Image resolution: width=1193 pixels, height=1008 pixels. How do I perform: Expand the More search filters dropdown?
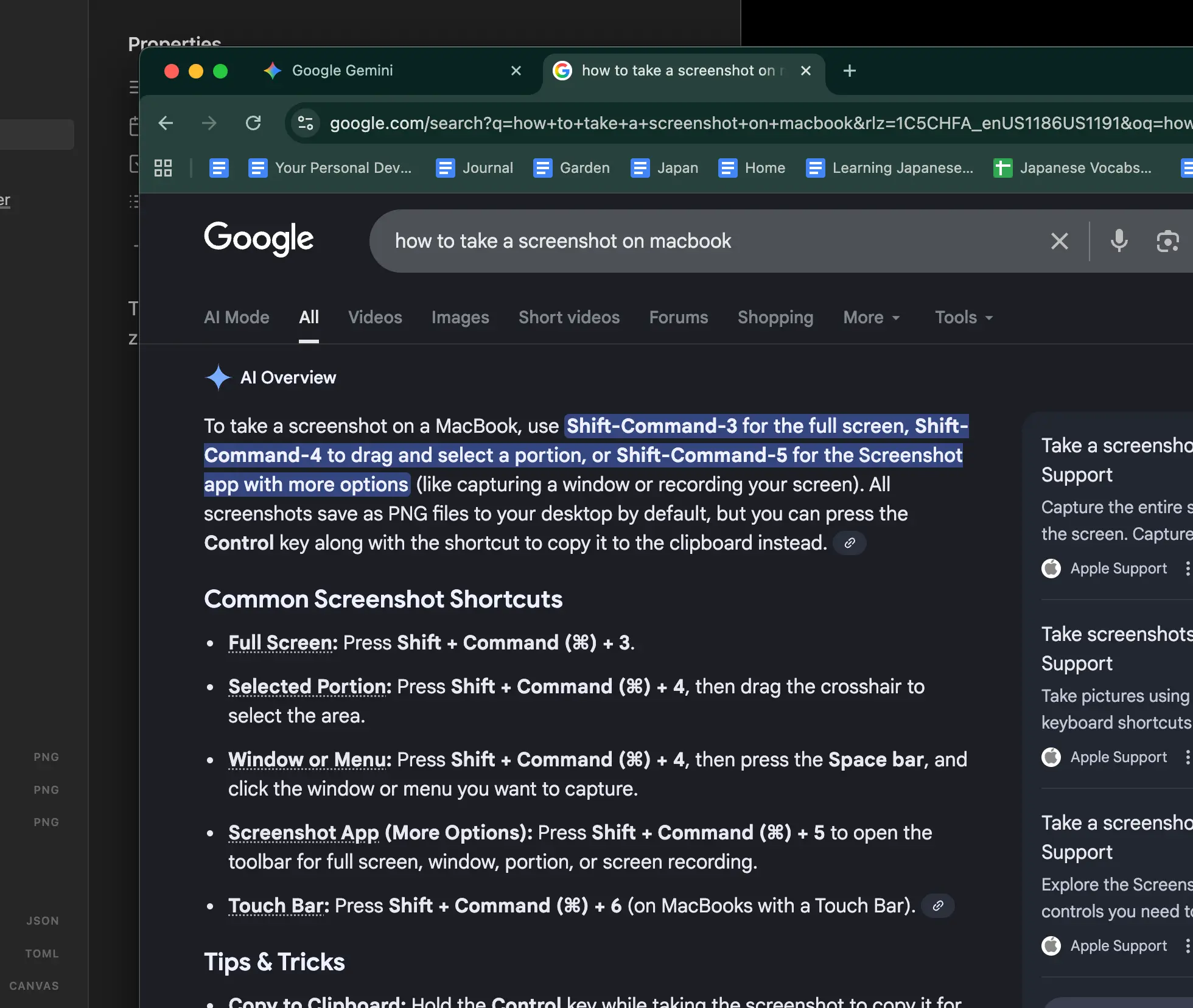[x=871, y=317]
